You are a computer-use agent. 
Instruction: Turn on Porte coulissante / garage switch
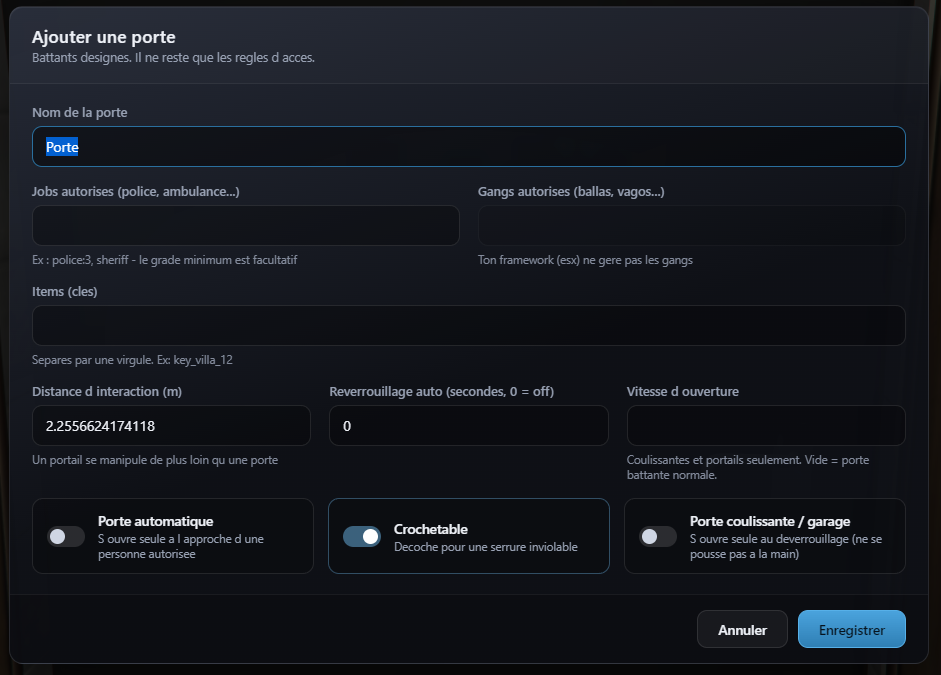pyautogui.click(x=658, y=536)
